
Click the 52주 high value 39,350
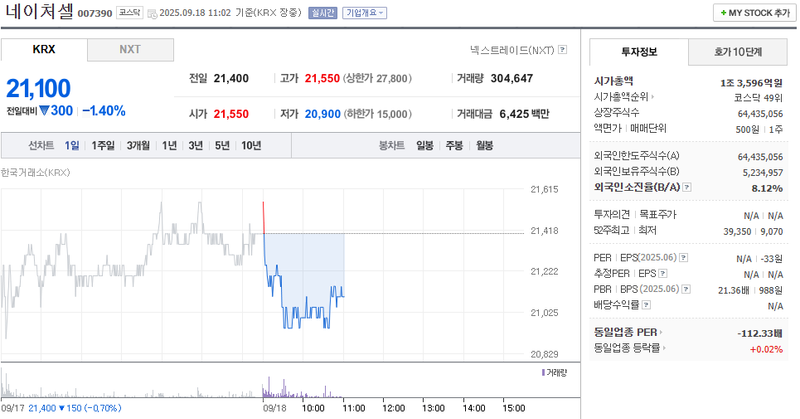pyautogui.click(x=737, y=231)
